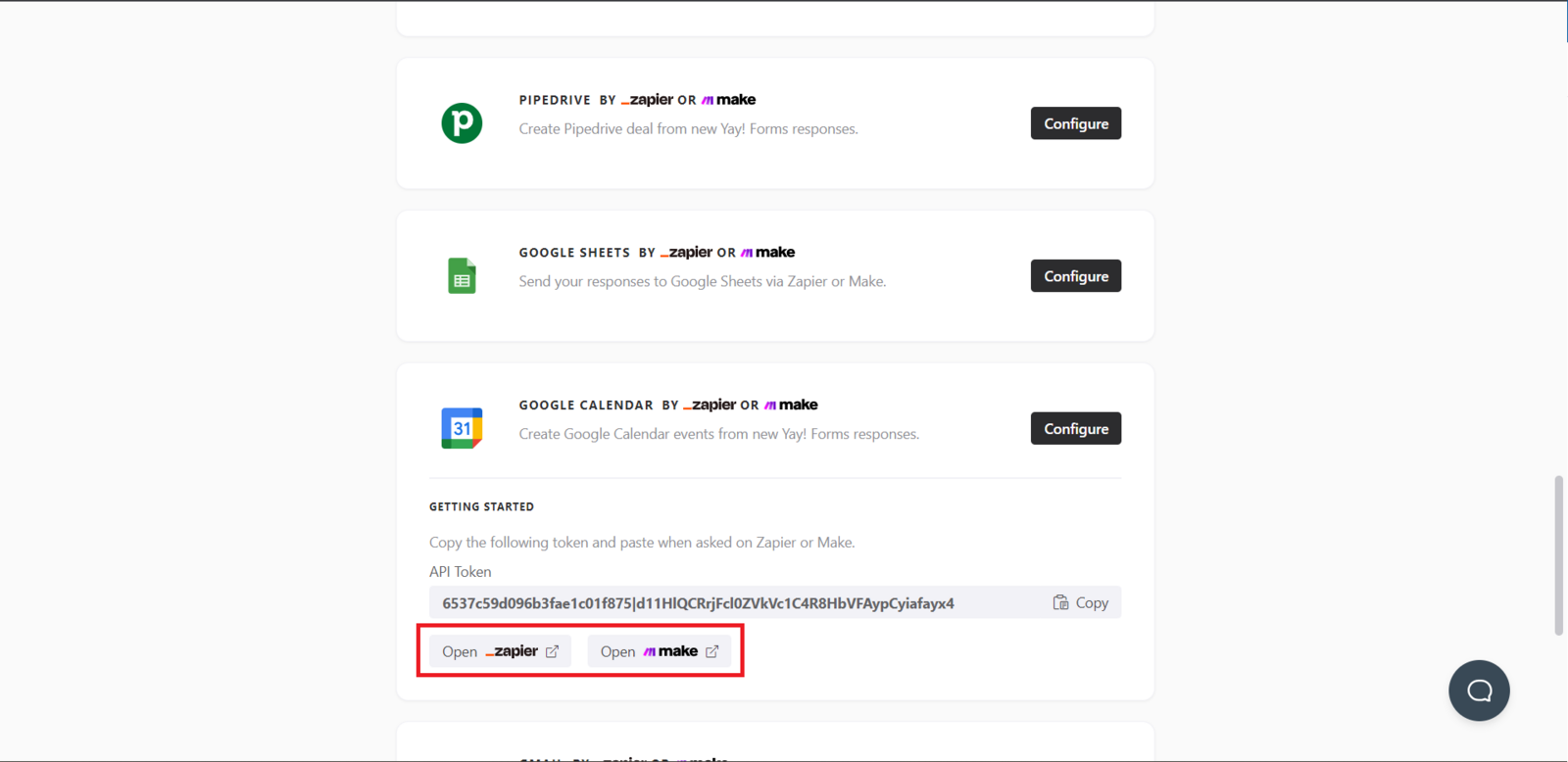Open Make in a new tab

tap(659, 651)
